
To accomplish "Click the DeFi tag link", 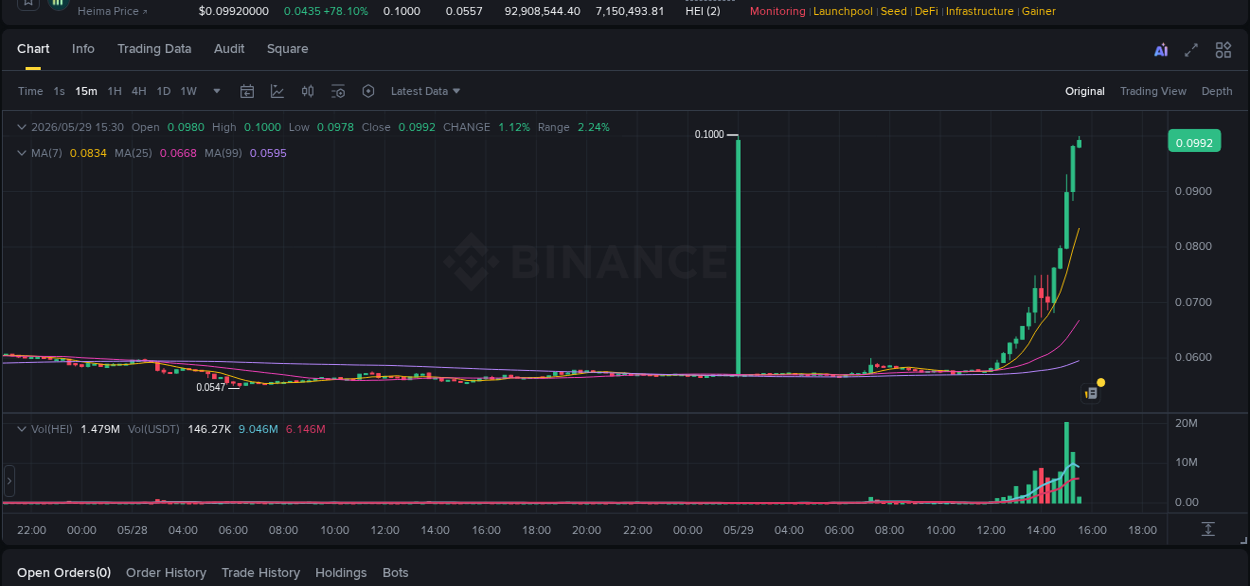I will point(926,11).
